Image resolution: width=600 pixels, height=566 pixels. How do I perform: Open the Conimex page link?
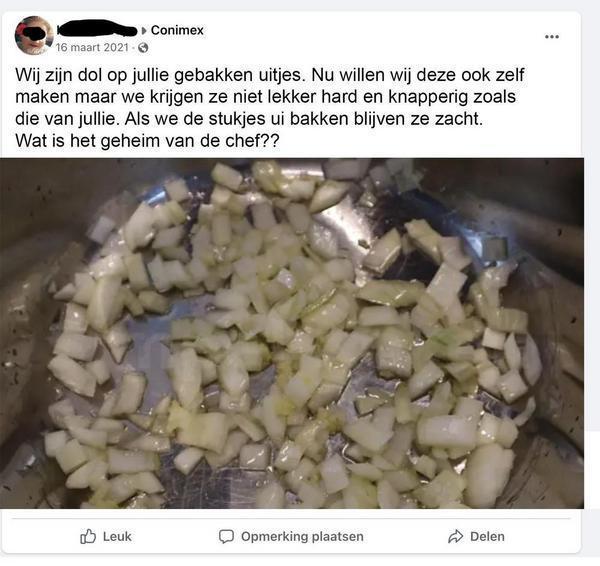tap(177, 30)
